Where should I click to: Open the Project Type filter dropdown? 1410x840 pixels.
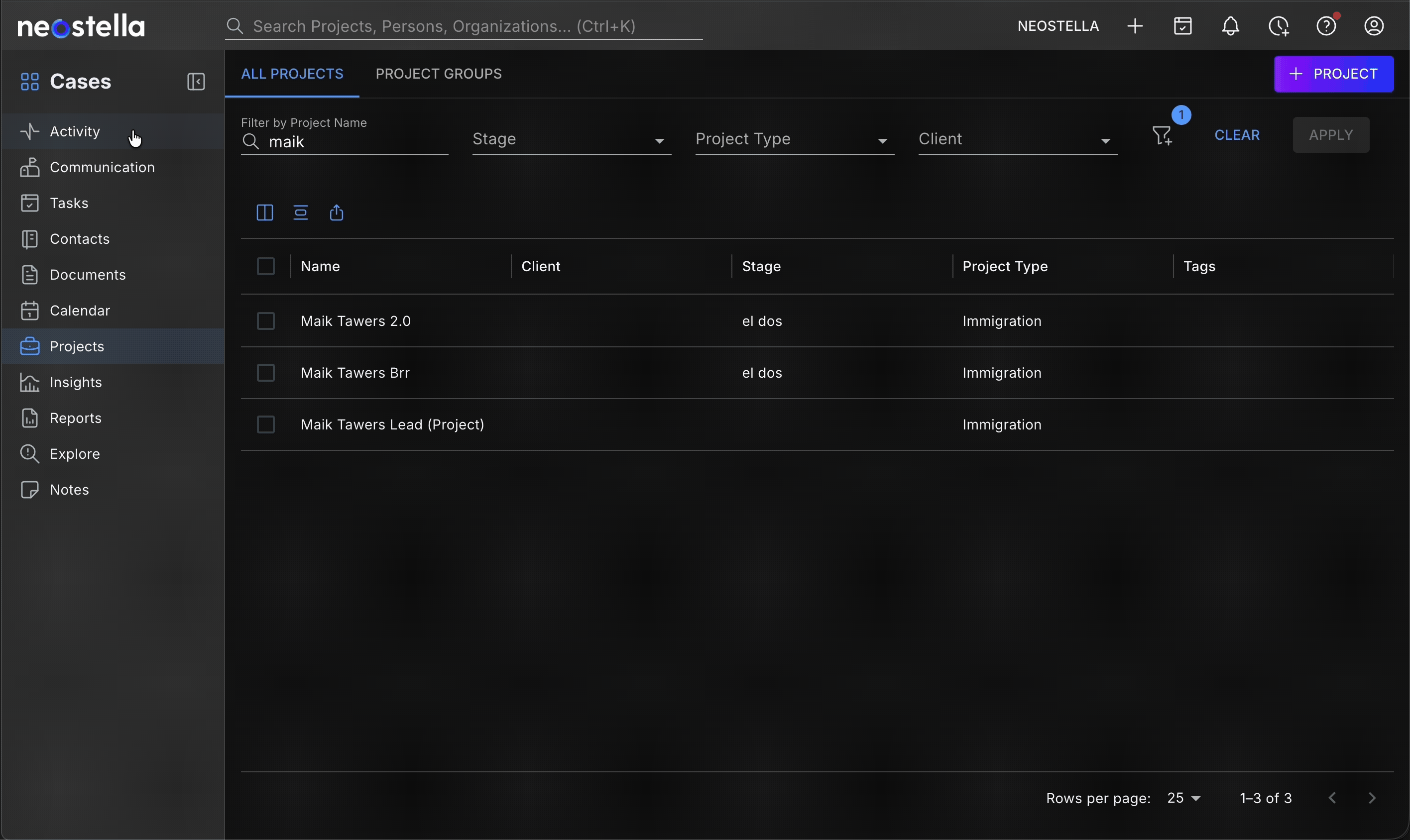click(x=795, y=139)
